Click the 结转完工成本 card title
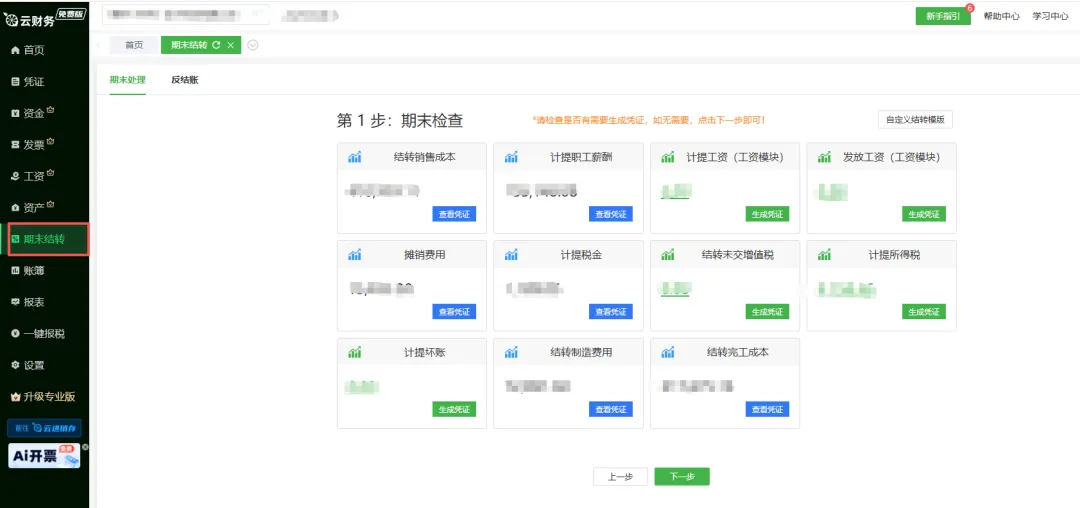Screen dimensions: 1080x508 (x=737, y=352)
